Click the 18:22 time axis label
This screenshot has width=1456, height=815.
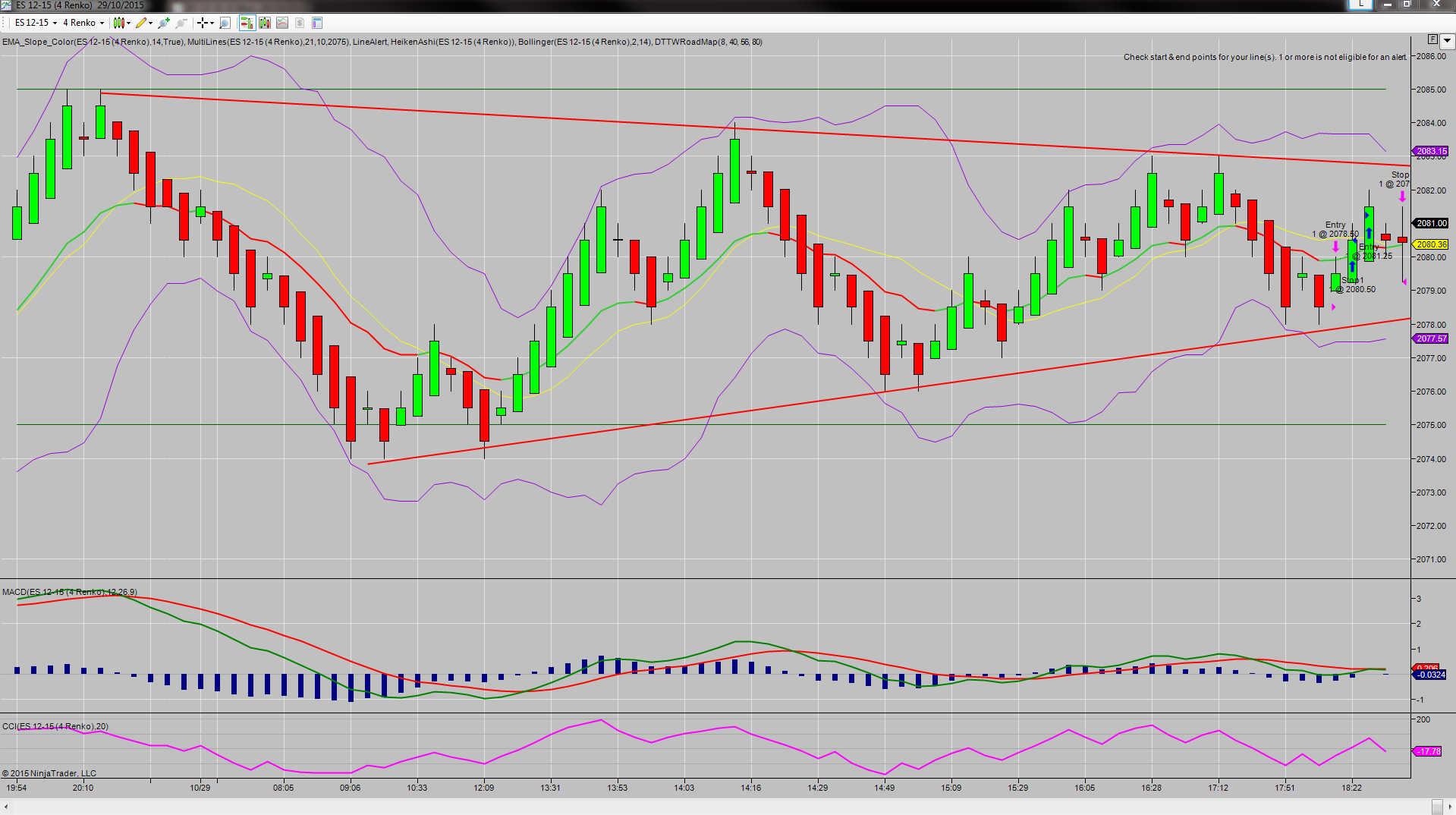pos(1351,788)
